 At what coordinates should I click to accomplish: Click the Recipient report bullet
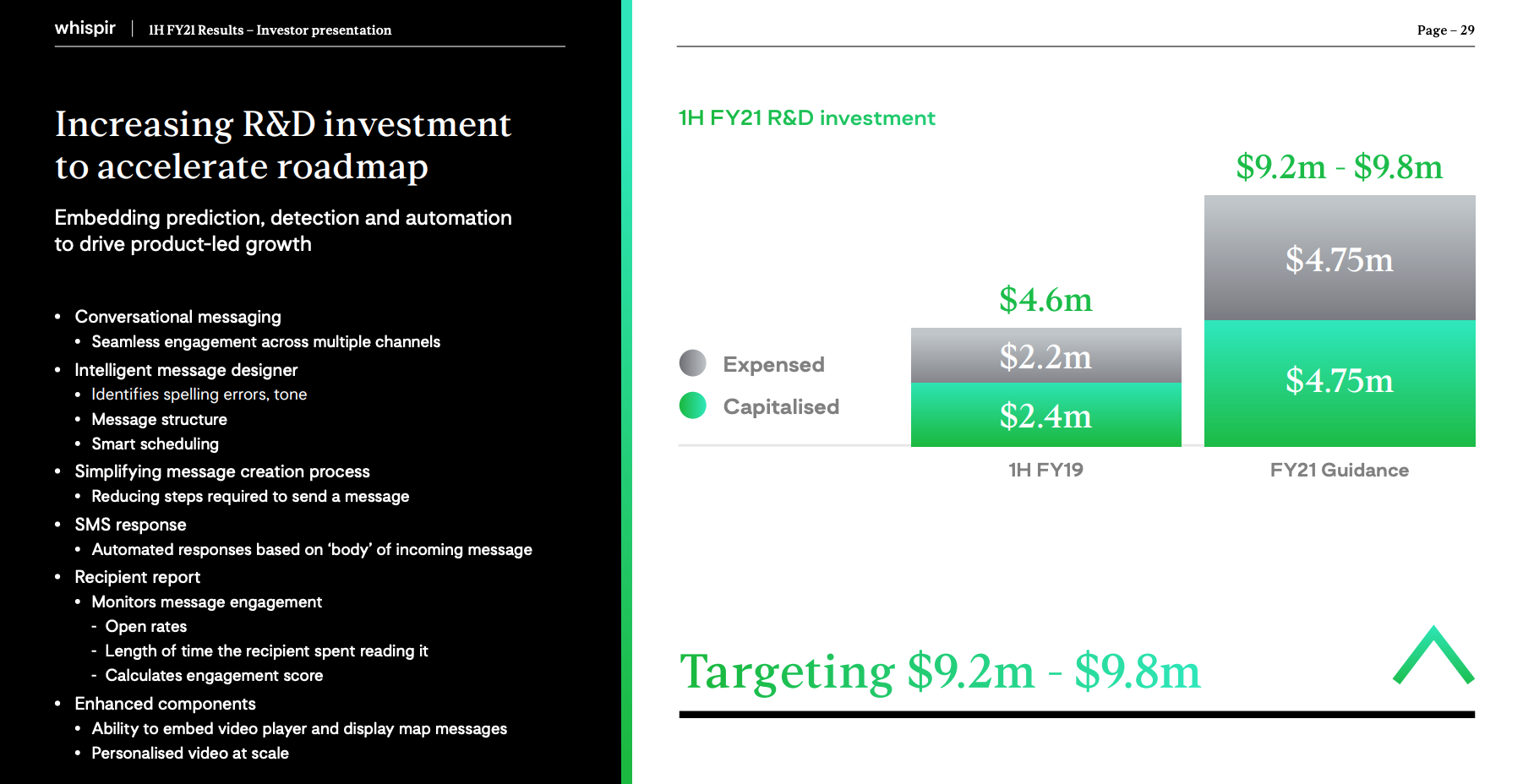(x=137, y=577)
